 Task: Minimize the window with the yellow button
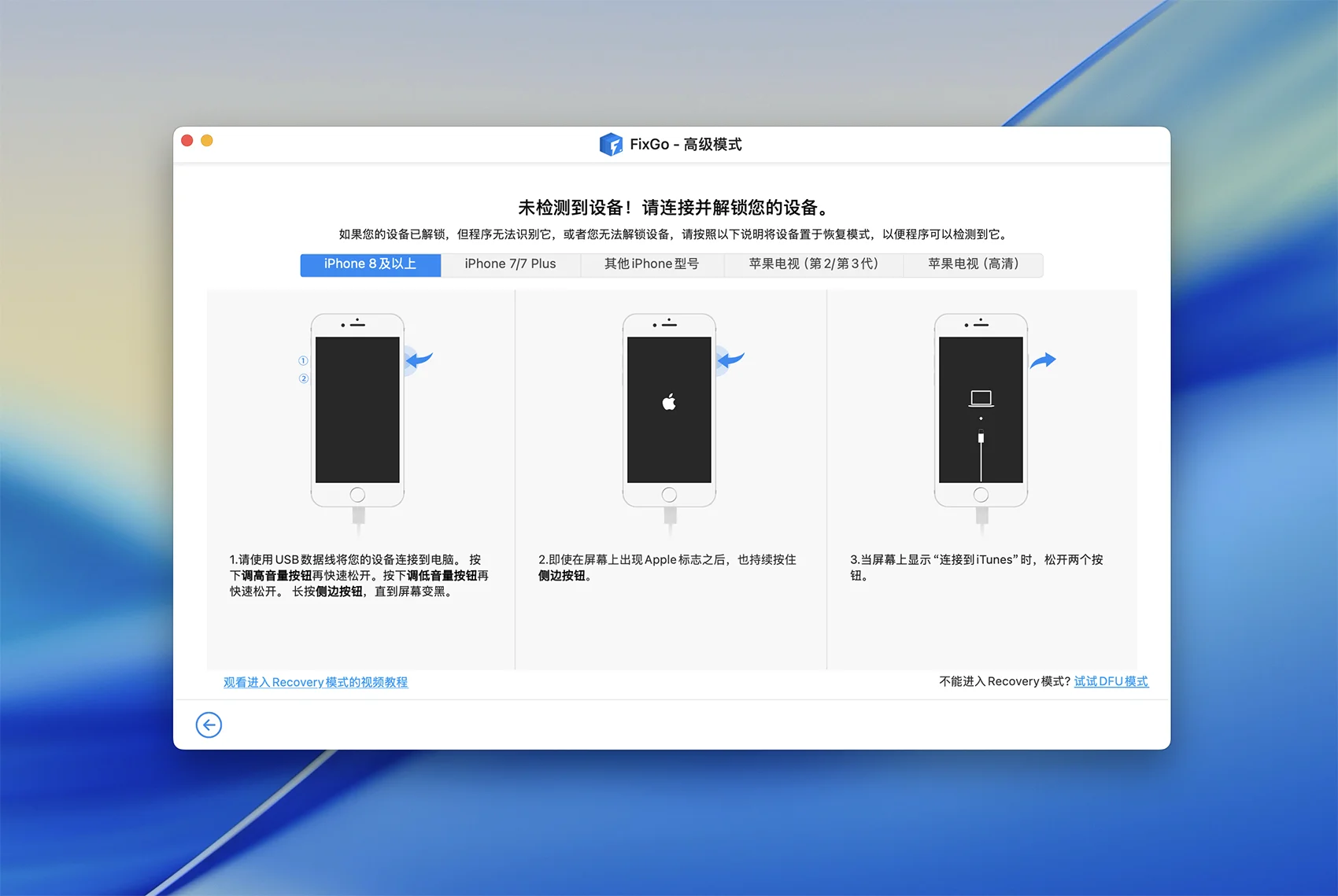point(207,141)
